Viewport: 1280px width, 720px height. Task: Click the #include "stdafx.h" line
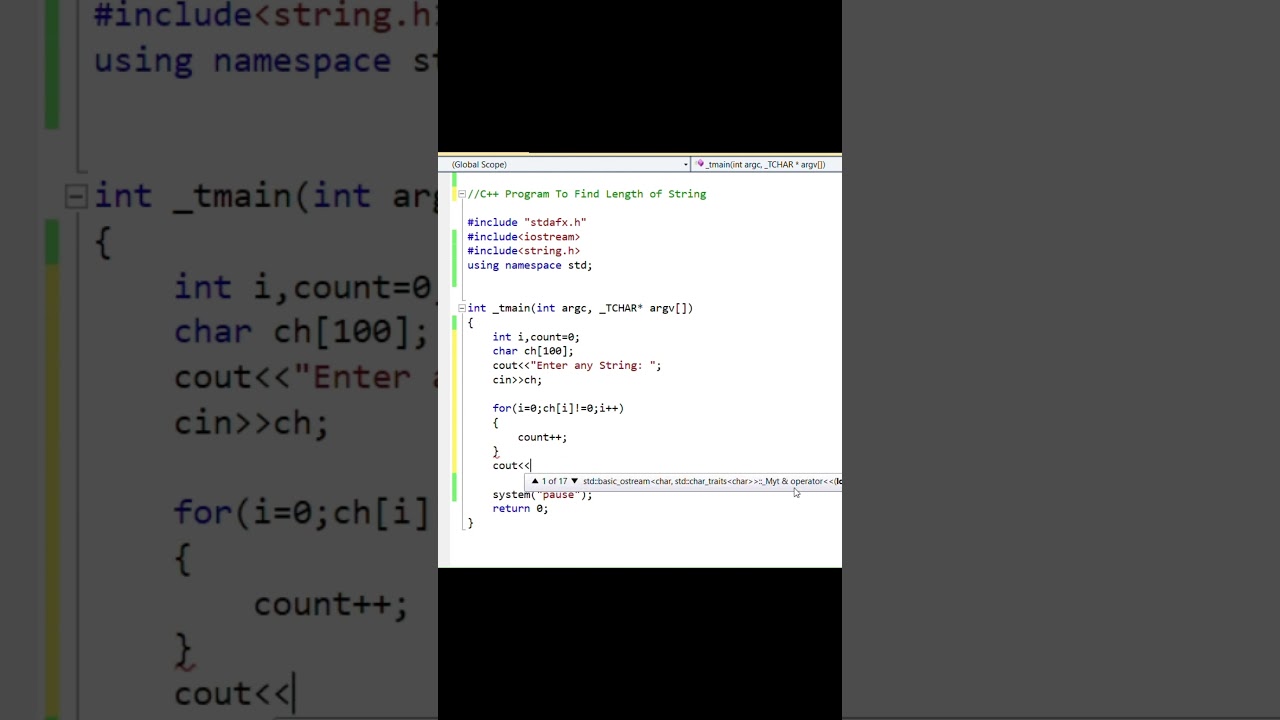pos(527,222)
